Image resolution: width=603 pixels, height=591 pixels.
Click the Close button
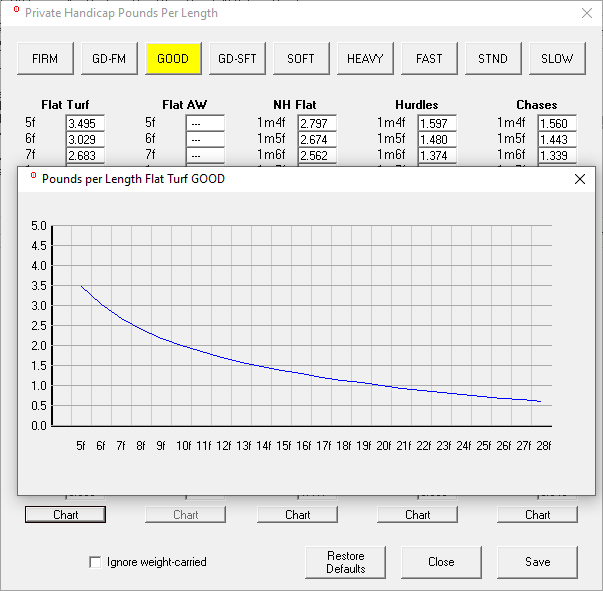(441, 562)
